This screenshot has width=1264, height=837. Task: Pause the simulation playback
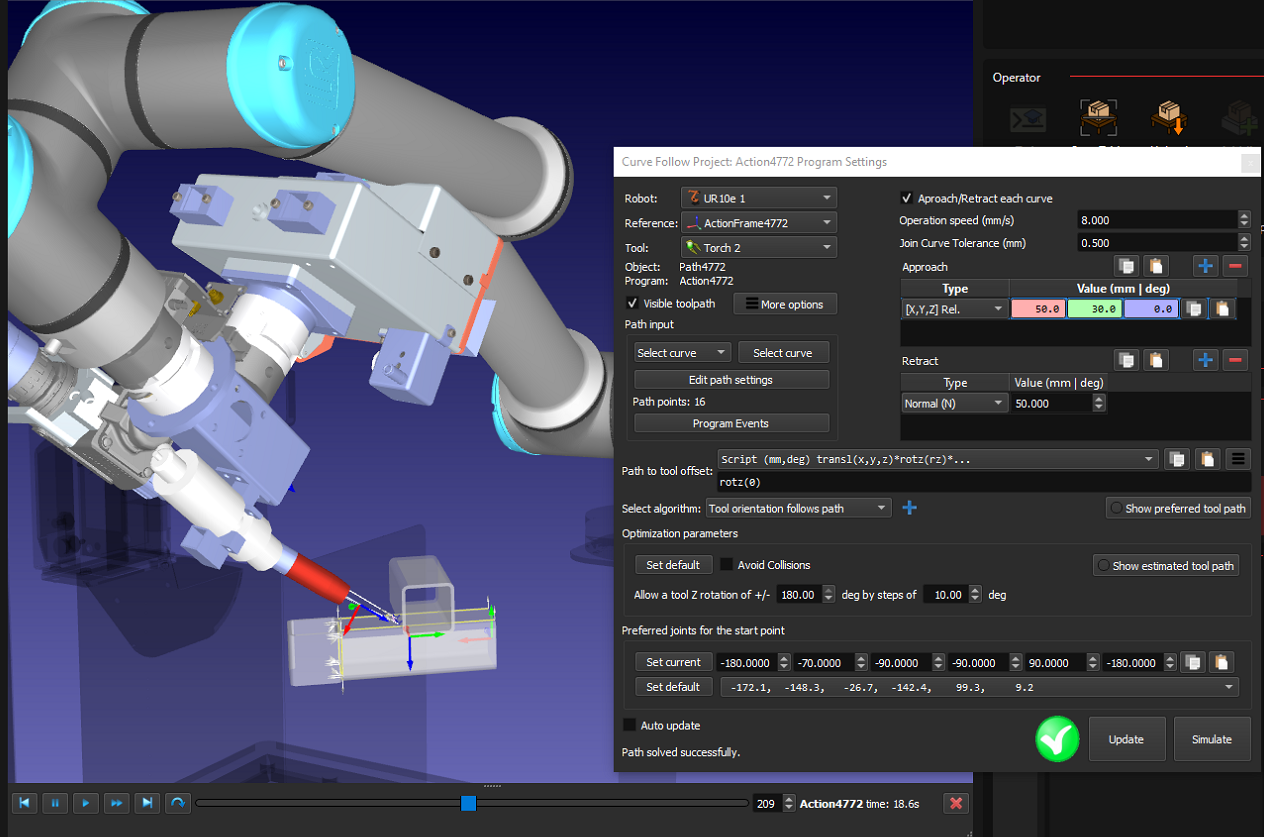tap(56, 803)
